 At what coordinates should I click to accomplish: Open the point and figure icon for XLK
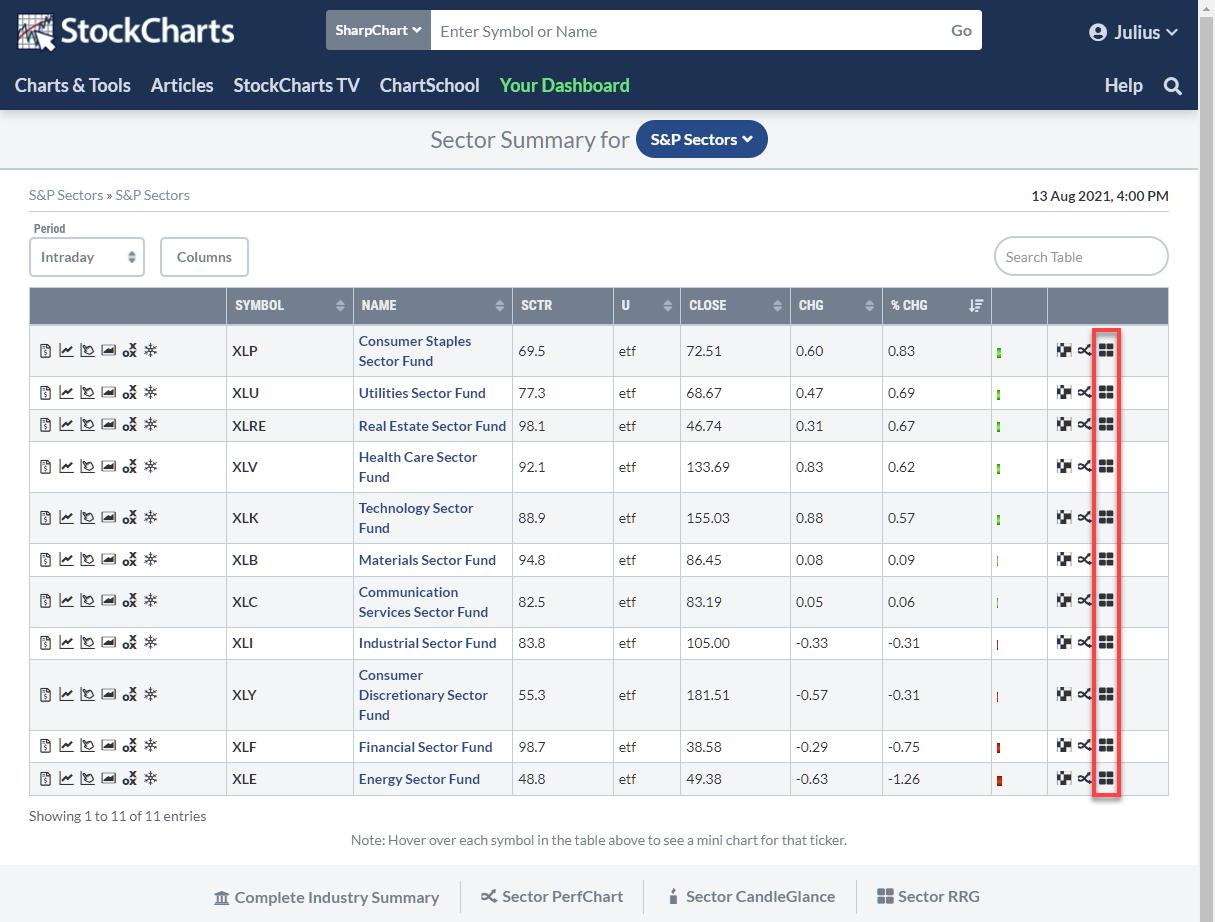point(129,518)
